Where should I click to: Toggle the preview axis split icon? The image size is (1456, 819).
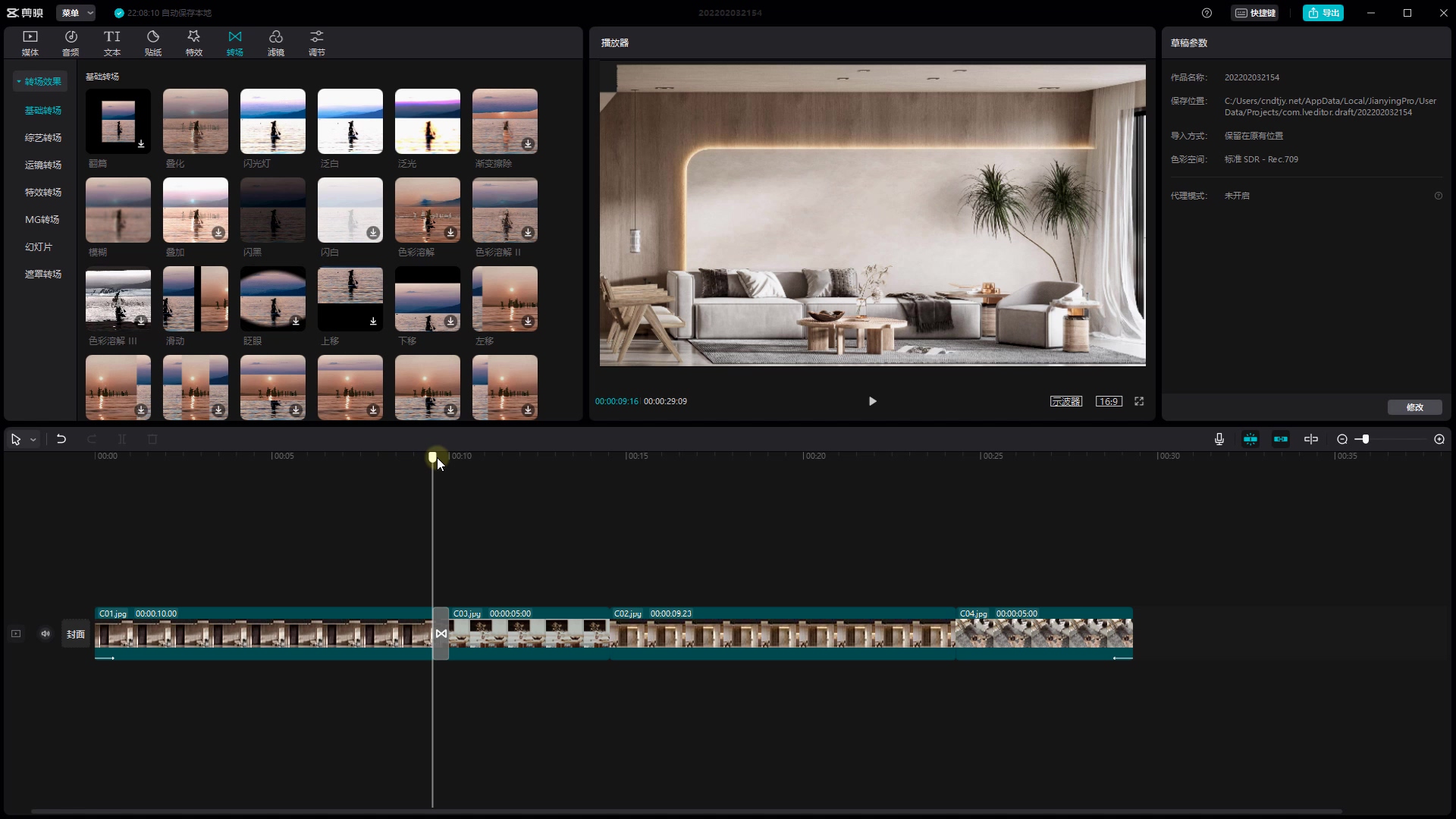[1311, 439]
